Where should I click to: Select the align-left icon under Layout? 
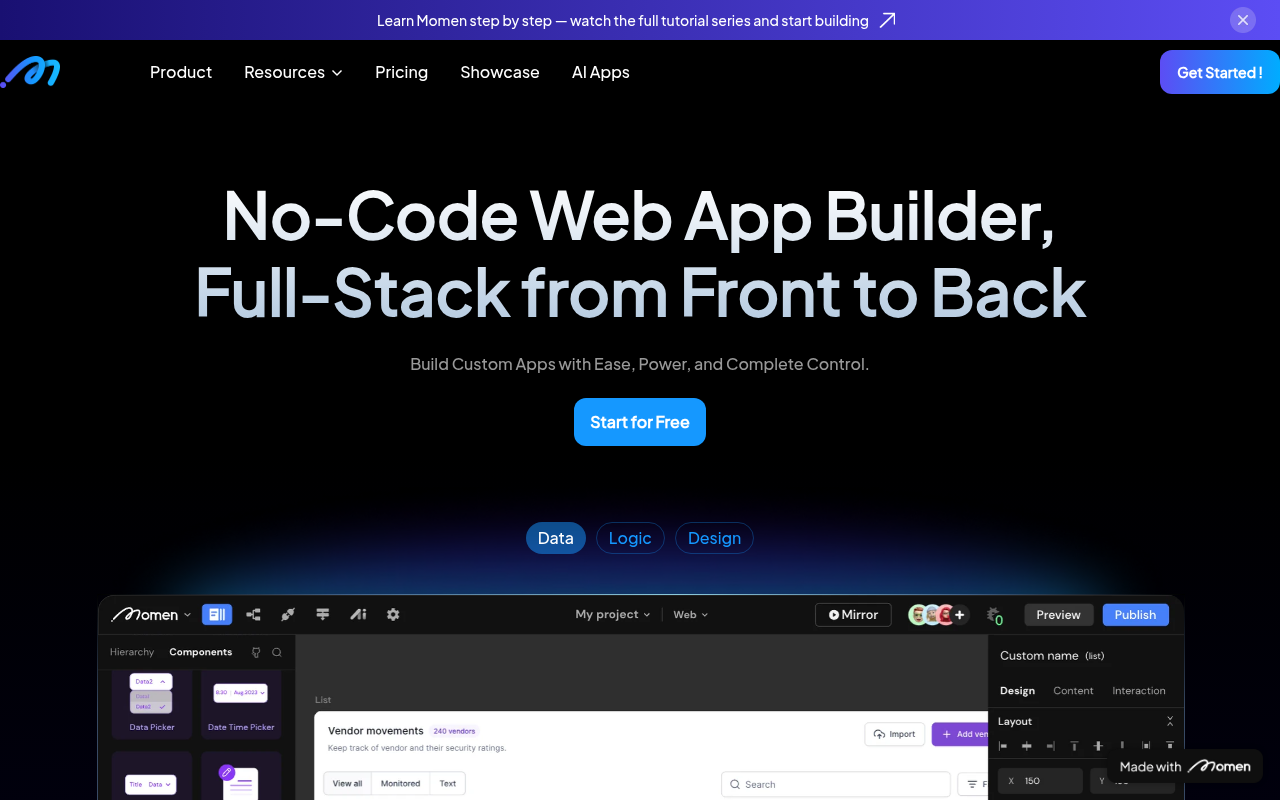(x=1003, y=745)
